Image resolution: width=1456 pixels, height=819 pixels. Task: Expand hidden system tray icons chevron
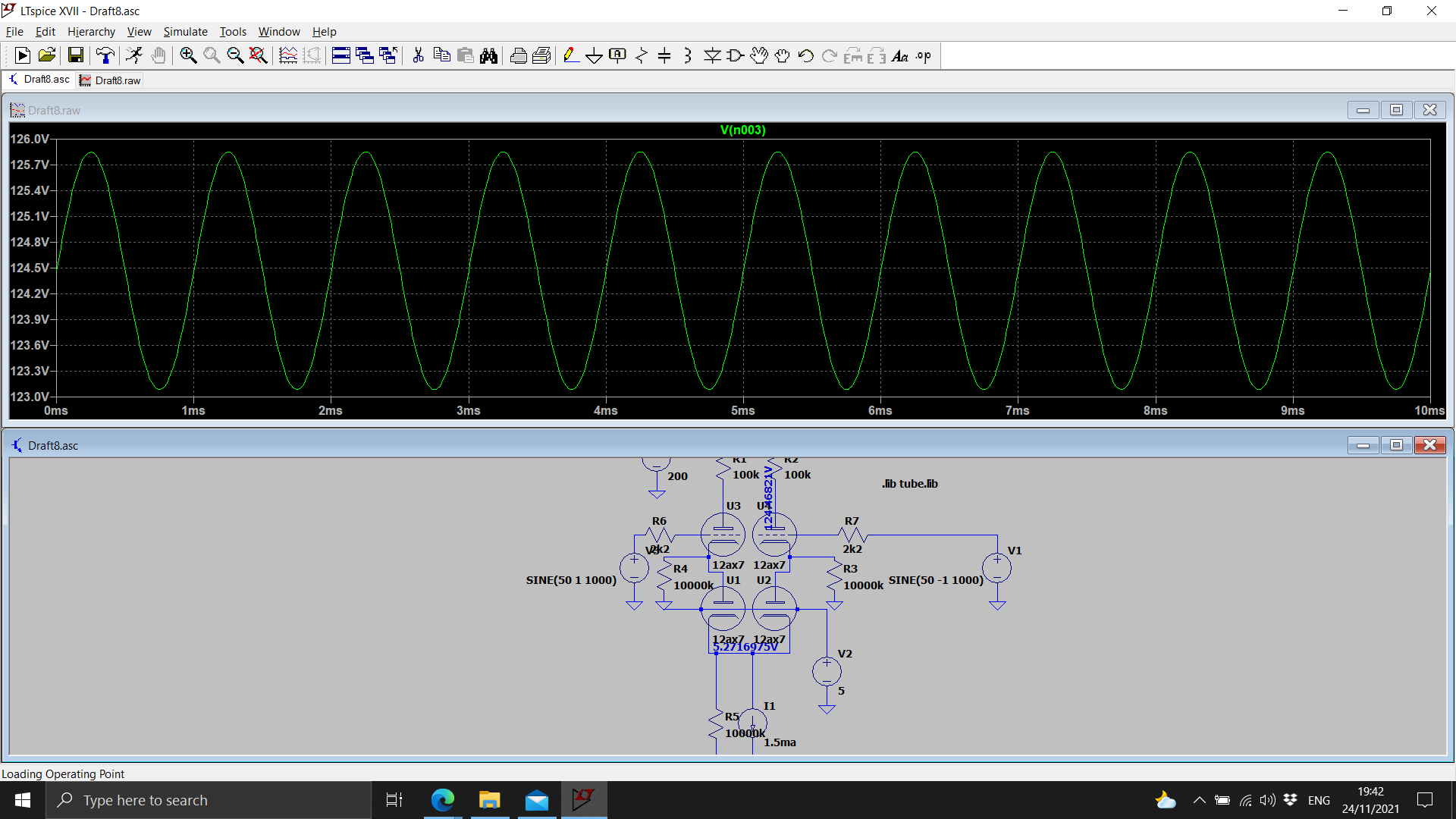point(1199,800)
